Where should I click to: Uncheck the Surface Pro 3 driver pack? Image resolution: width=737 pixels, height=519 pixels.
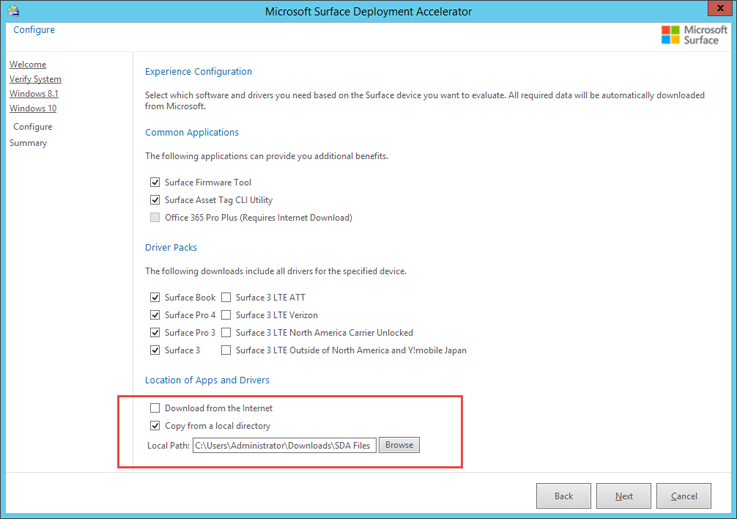pos(155,332)
